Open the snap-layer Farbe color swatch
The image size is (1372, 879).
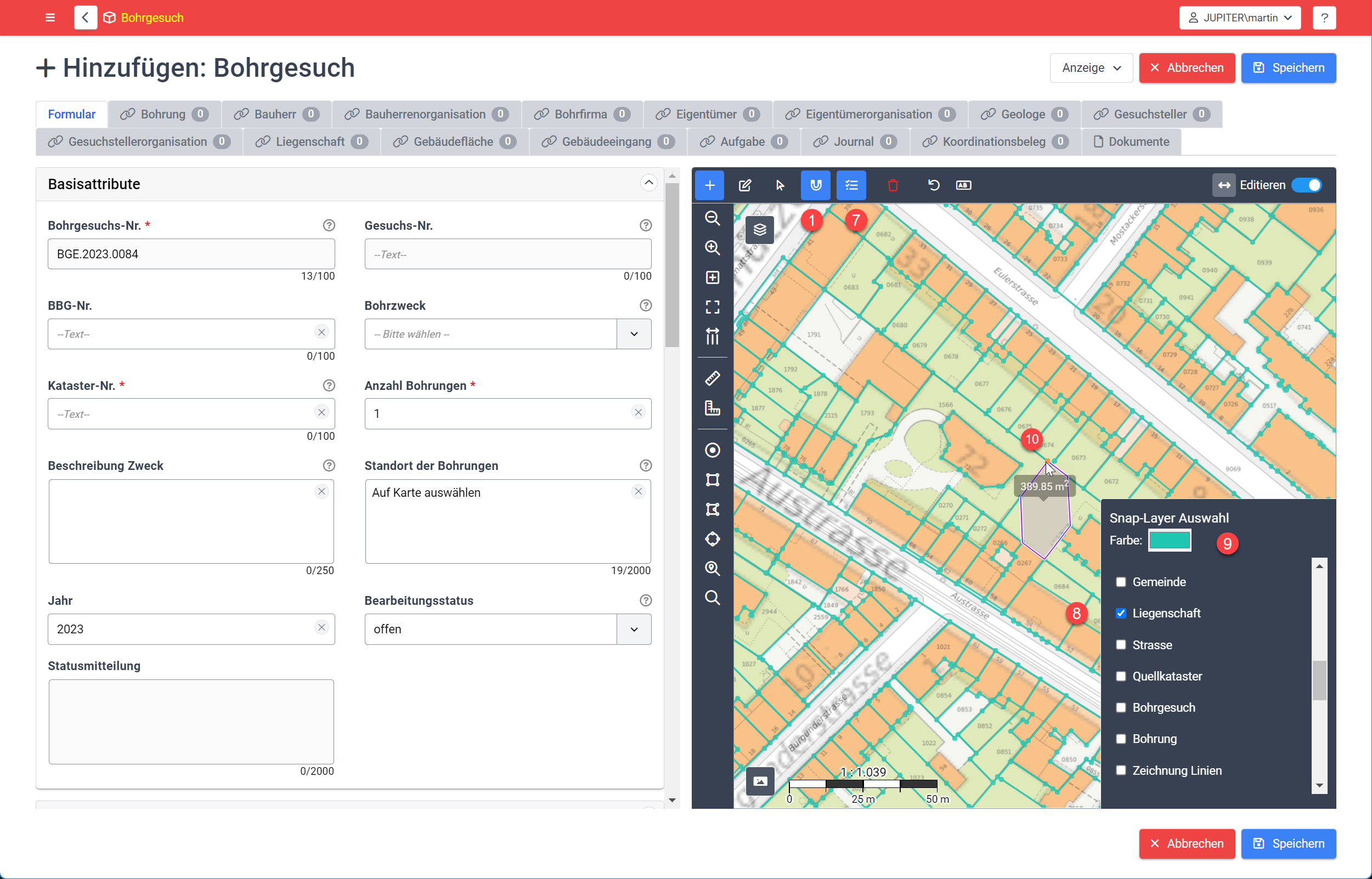tap(1170, 540)
